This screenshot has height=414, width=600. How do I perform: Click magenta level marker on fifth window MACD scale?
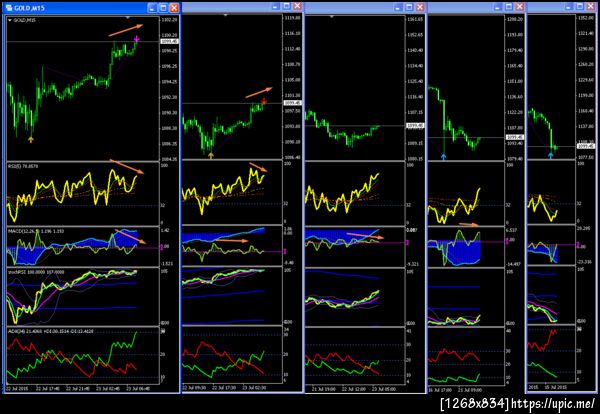(x=578, y=244)
